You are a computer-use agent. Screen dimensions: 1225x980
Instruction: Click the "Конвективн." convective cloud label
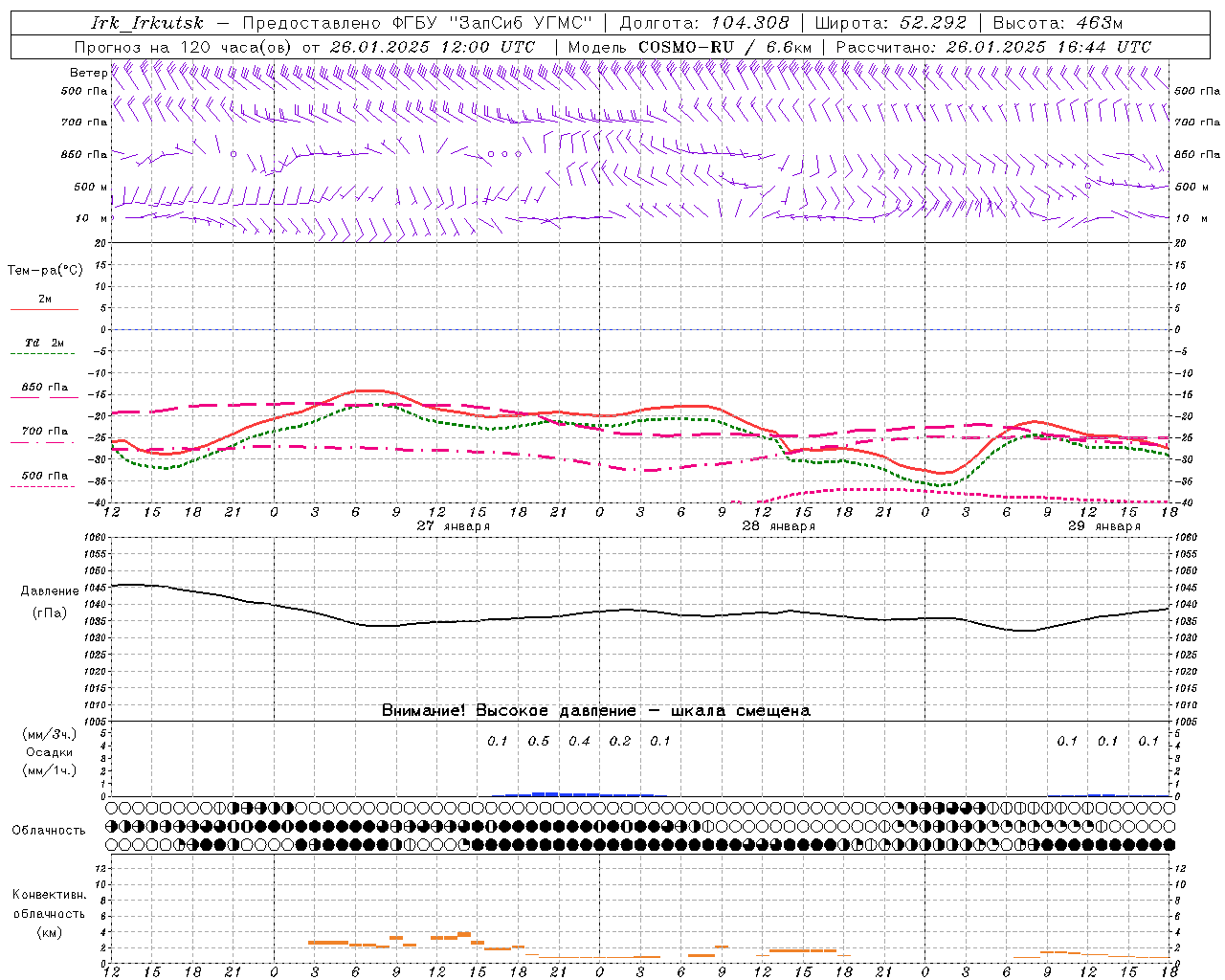pos(49,895)
